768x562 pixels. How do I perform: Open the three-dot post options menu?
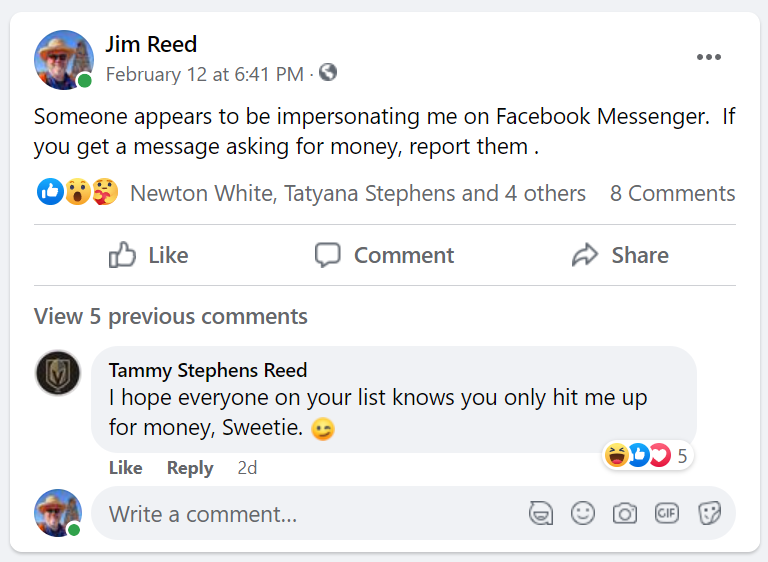708,57
